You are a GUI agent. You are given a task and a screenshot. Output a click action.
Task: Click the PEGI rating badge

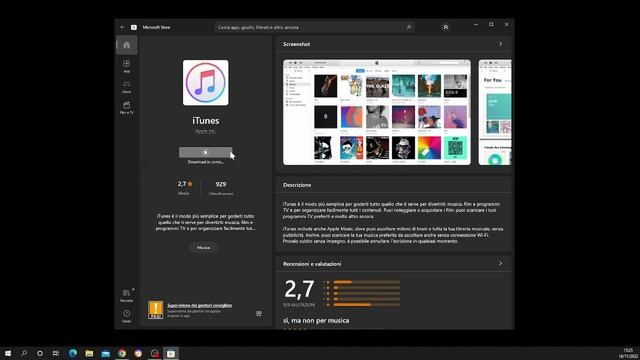click(x=156, y=310)
